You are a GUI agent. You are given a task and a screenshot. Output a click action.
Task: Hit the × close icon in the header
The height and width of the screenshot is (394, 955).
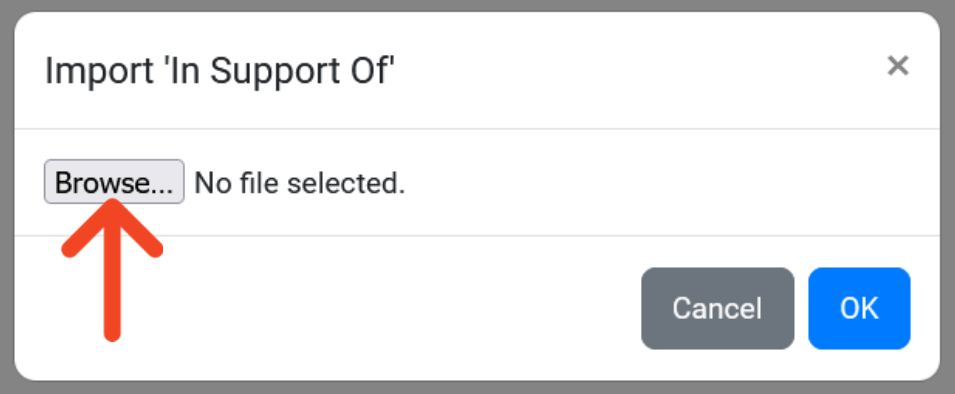tap(898, 65)
